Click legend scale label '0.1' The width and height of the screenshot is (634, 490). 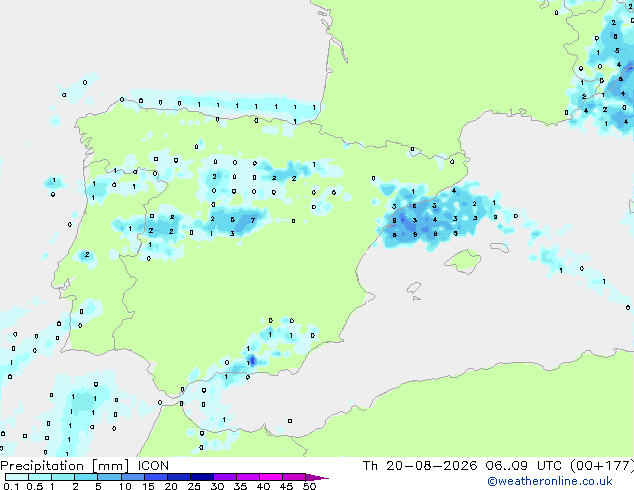tap(11, 486)
